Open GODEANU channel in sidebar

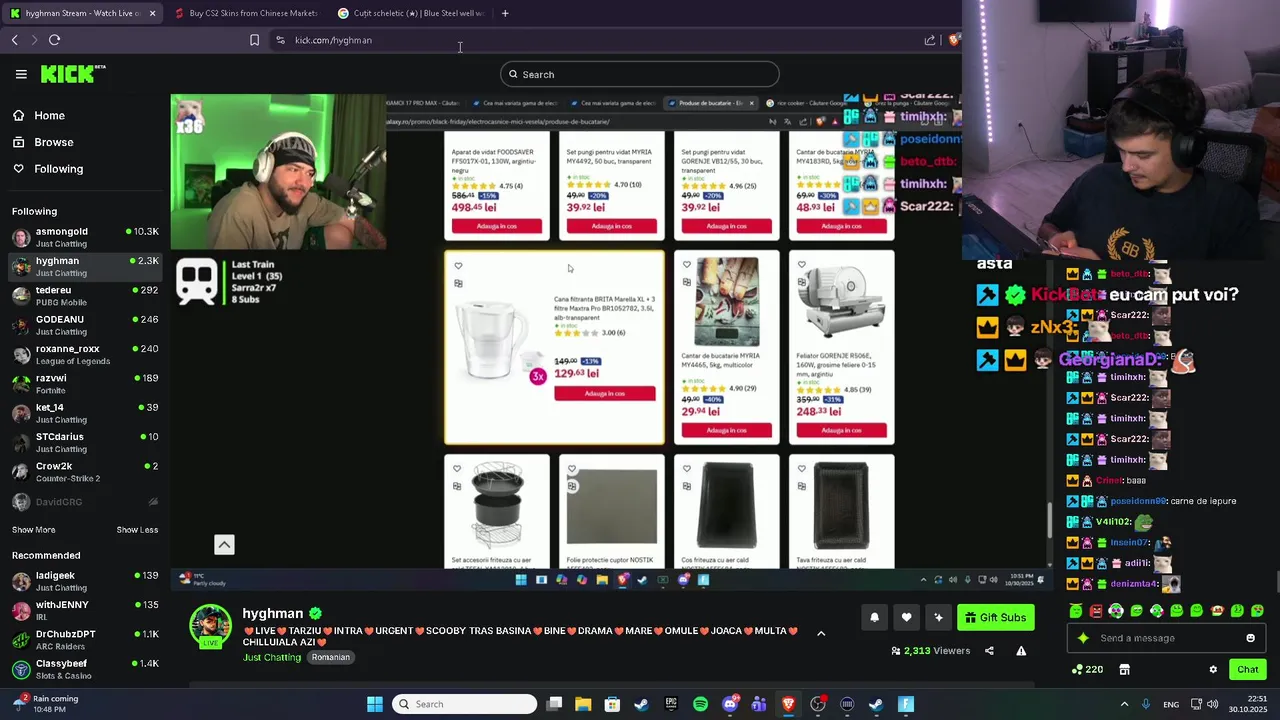tap(85, 324)
